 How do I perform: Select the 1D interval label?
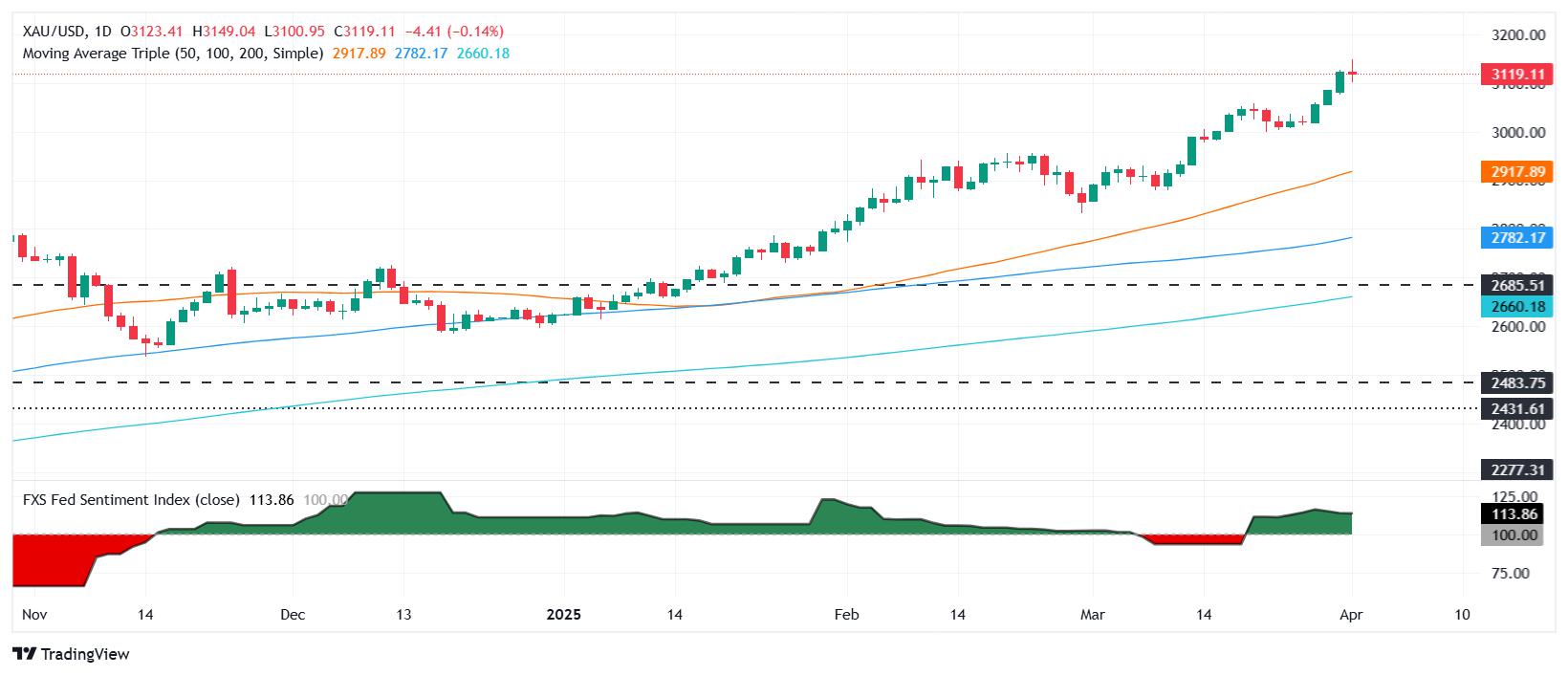104,33
